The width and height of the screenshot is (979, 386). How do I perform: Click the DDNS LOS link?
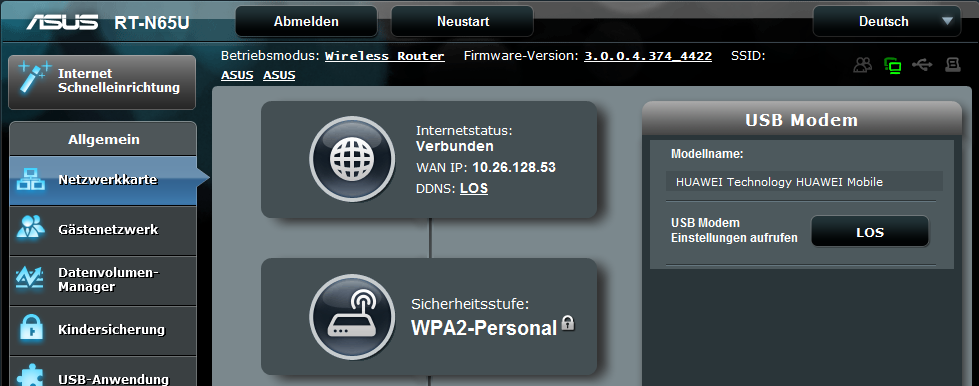point(474,188)
